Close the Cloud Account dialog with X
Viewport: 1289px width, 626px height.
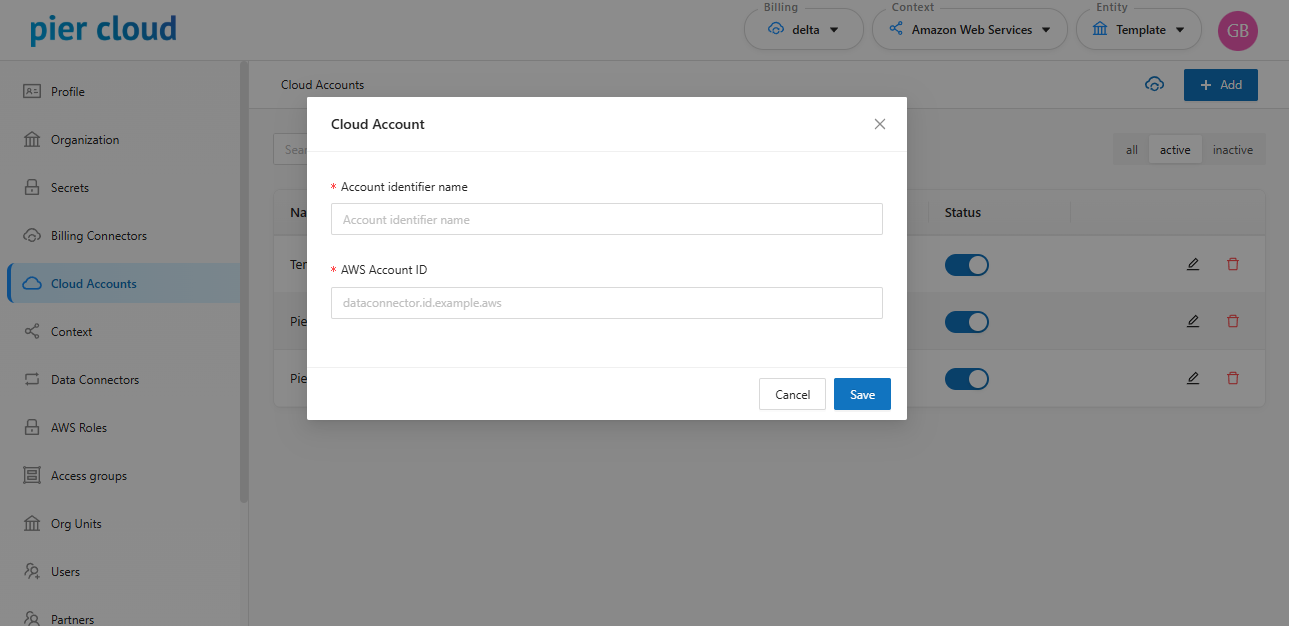click(880, 124)
